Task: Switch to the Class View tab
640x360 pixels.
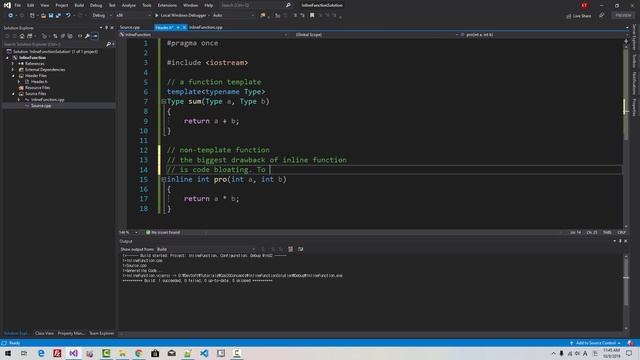Action: [44, 333]
